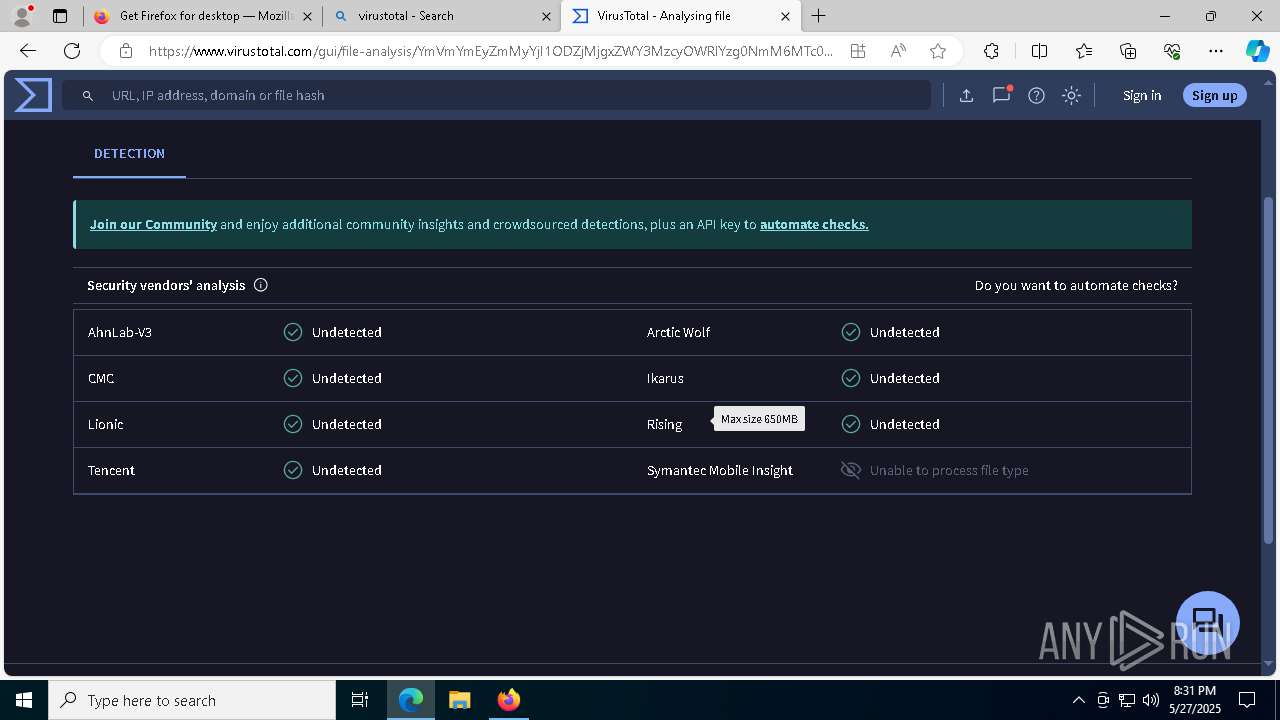Click Rising vendor name

pos(664,424)
